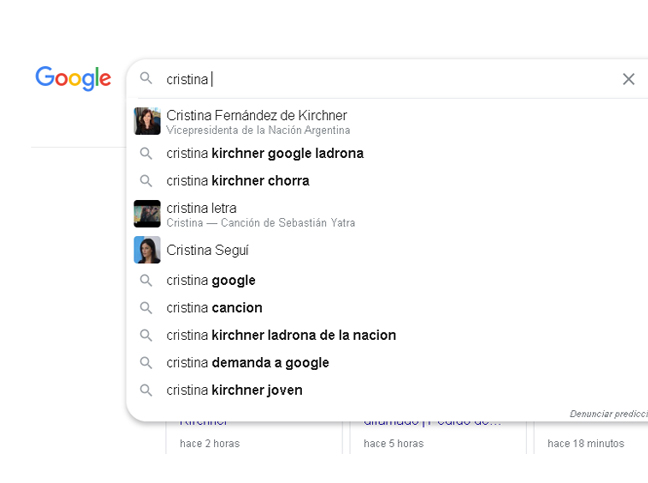Image resolution: width=648 pixels, height=483 pixels.
Task: Click Denunciar predicciones link
Action: pos(609,414)
